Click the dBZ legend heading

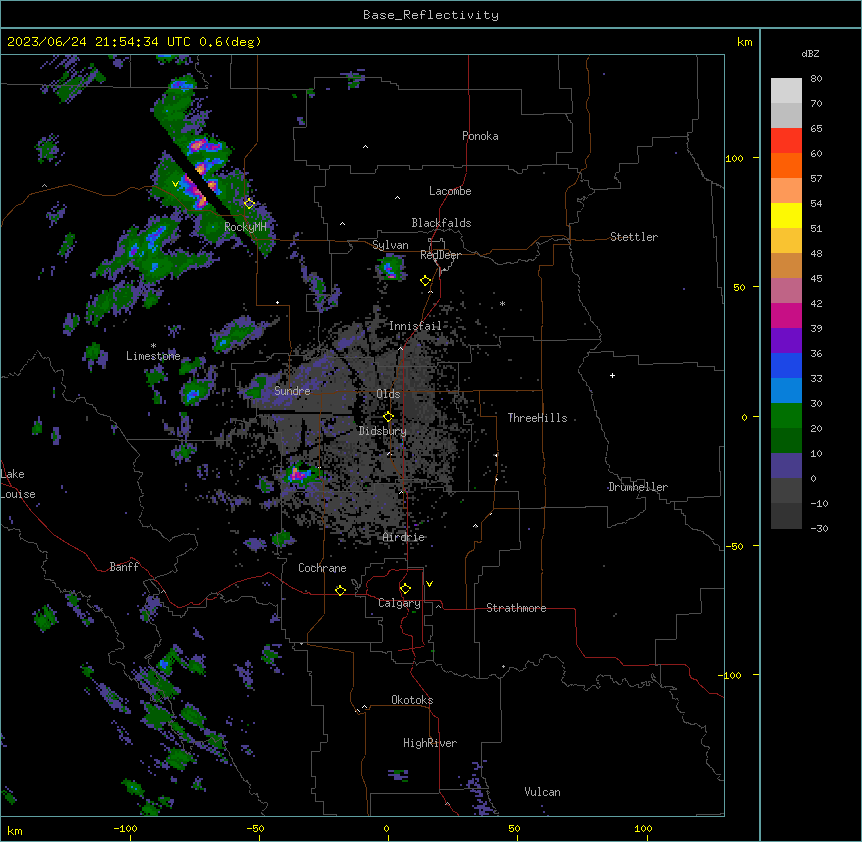(810, 53)
